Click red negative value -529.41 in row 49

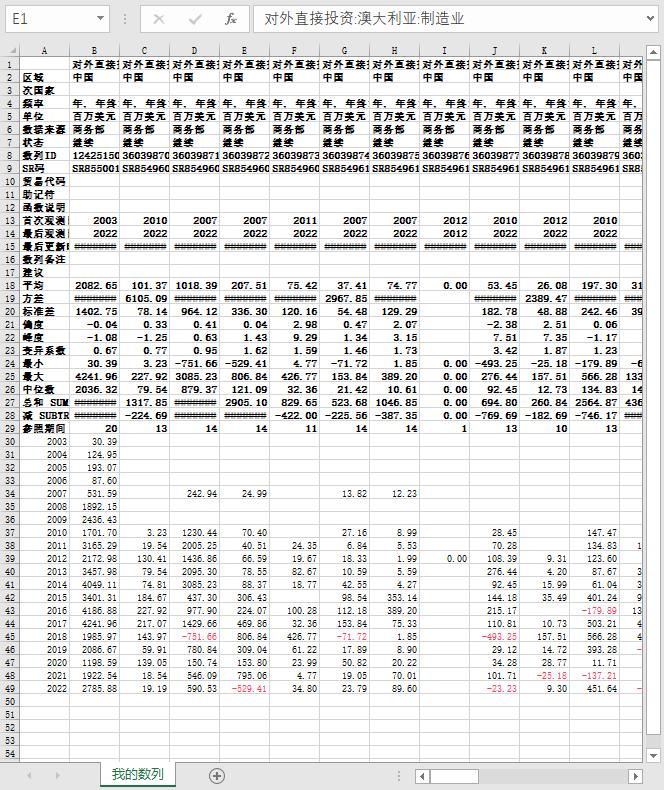pos(244,689)
